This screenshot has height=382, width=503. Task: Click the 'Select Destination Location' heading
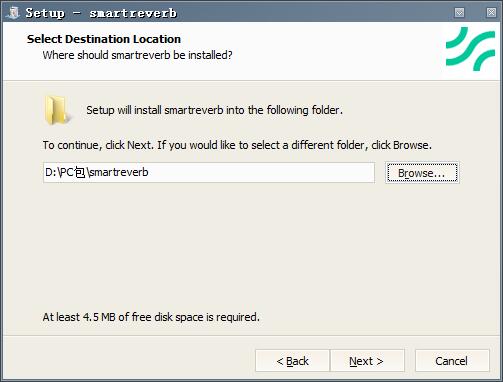[104, 39]
